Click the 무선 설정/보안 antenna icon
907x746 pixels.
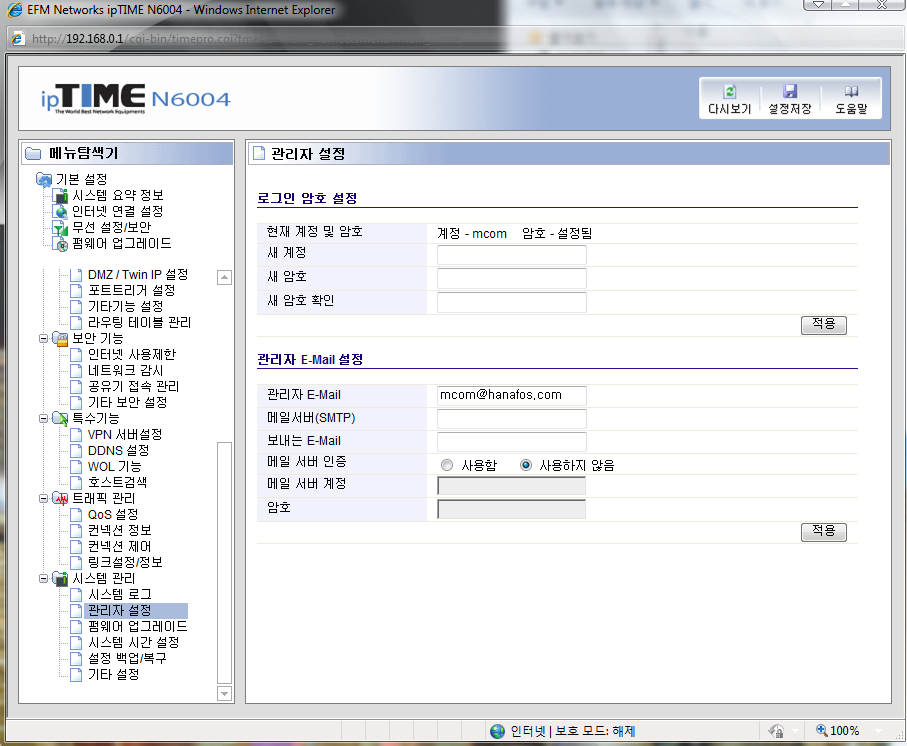(61, 227)
